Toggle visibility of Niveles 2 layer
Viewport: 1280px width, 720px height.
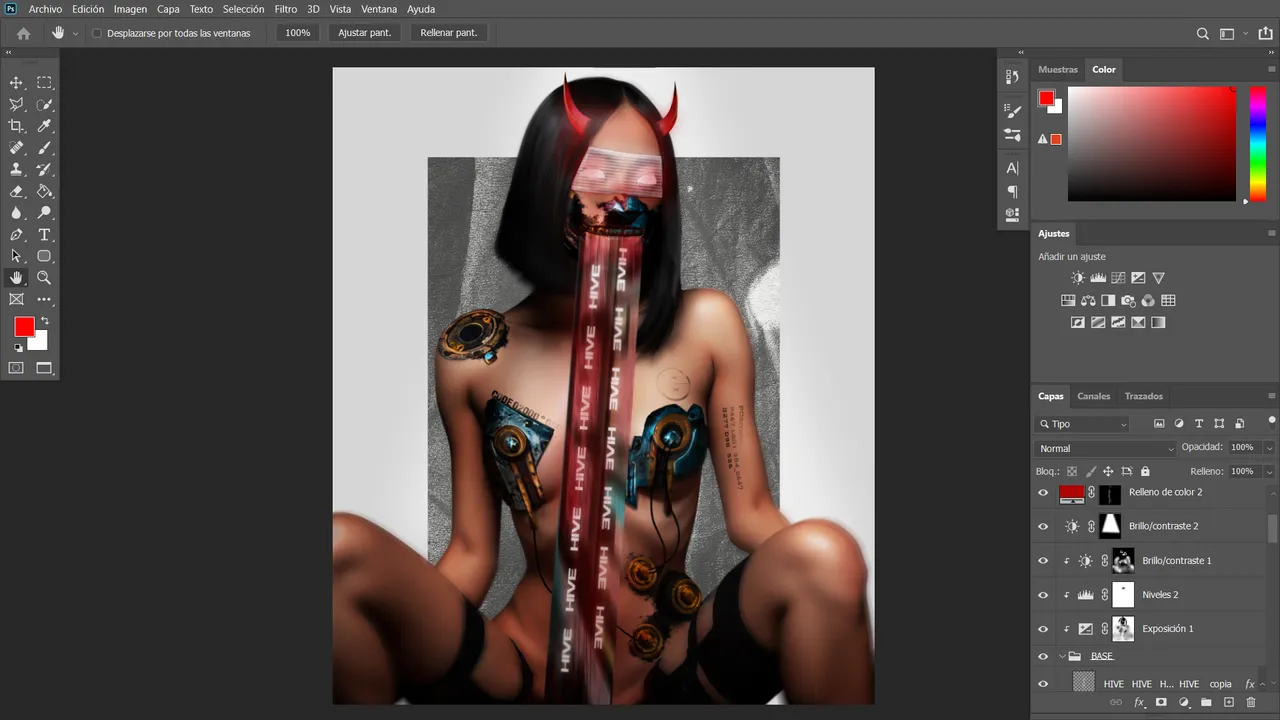[x=1043, y=595]
